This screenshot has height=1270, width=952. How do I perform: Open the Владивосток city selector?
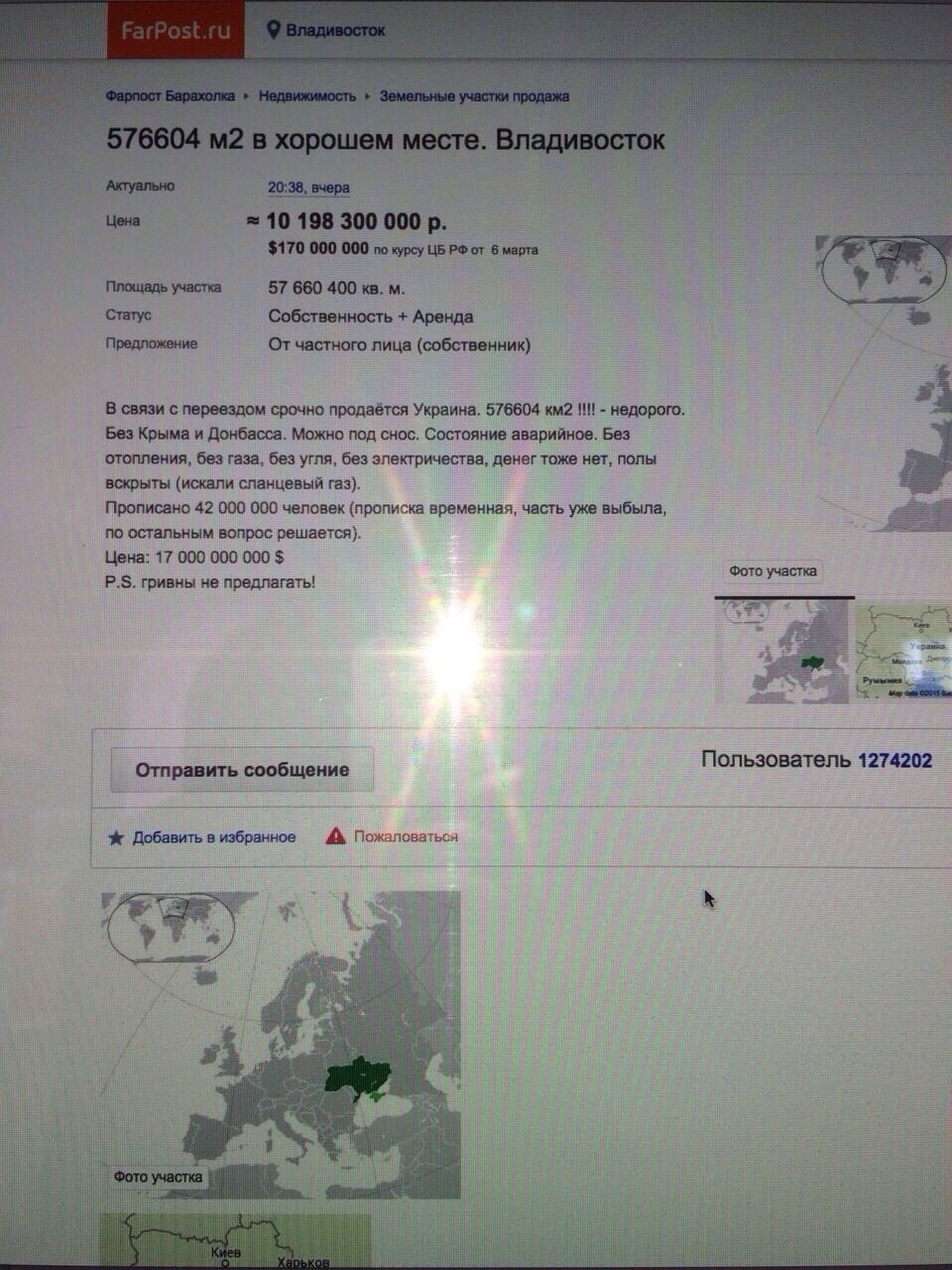click(335, 31)
